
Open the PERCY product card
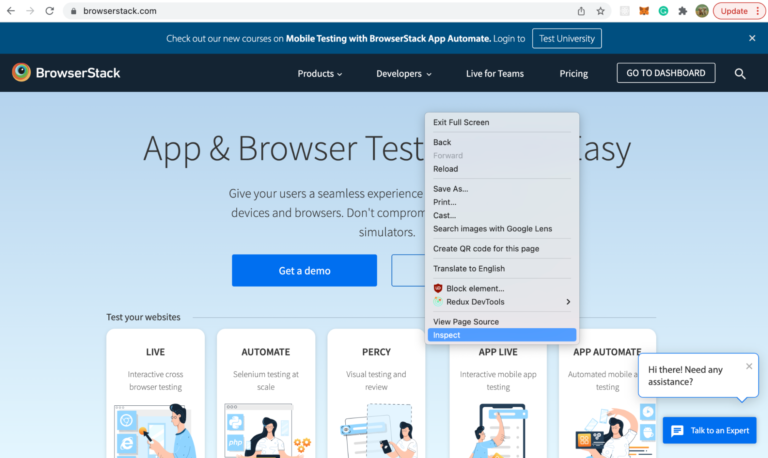376,393
